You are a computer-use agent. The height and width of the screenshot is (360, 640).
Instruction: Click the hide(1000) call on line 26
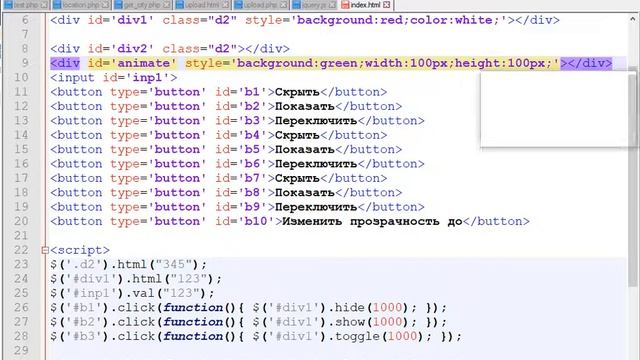(371, 308)
